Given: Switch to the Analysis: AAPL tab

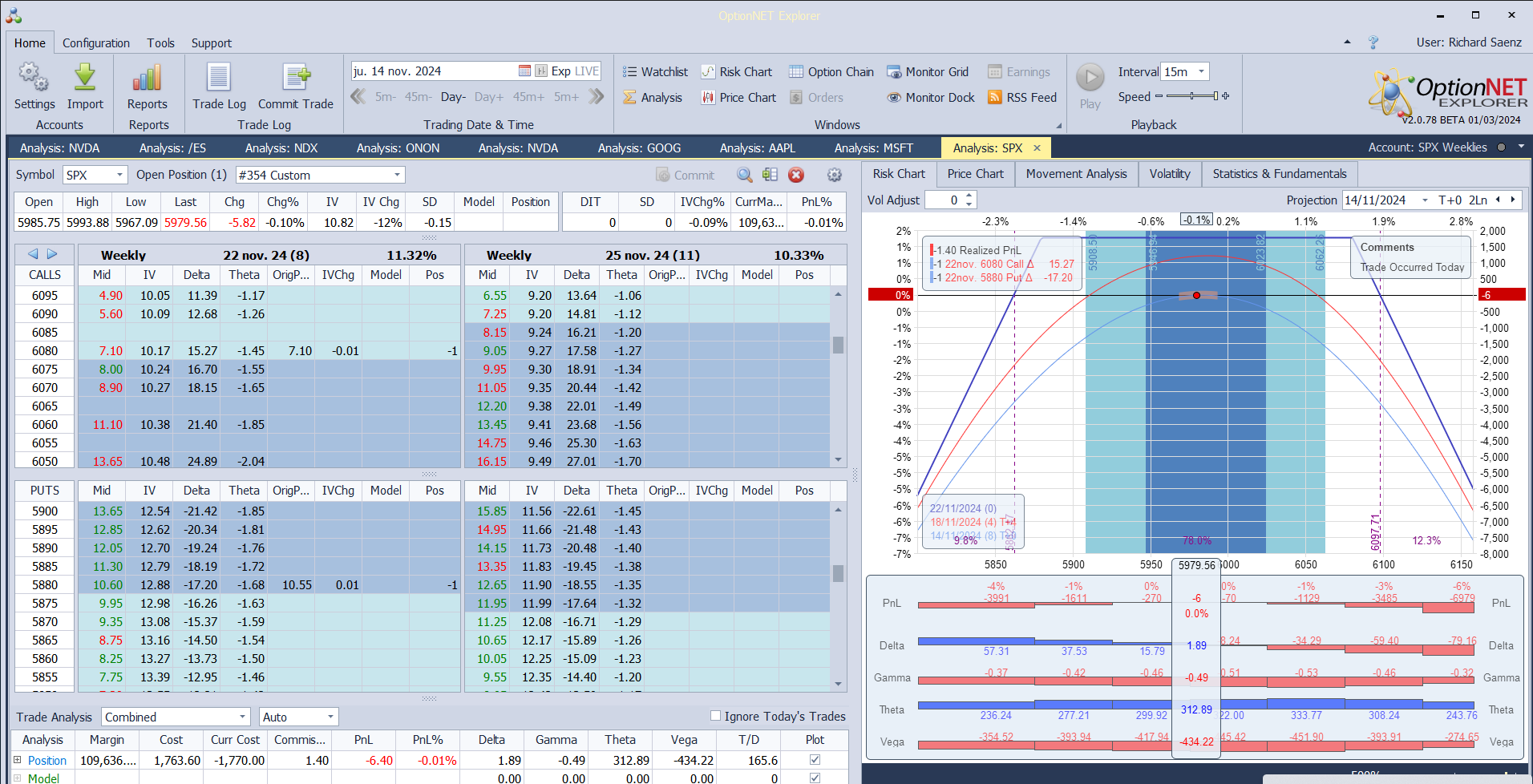Looking at the screenshot, I should coord(757,148).
